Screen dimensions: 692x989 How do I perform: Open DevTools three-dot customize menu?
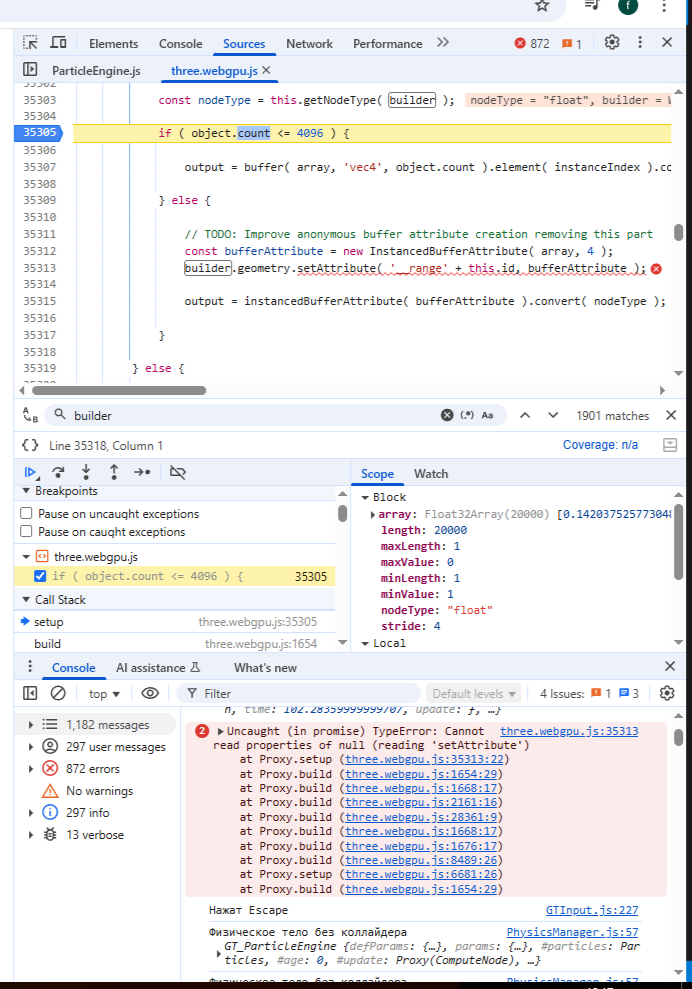(x=640, y=42)
